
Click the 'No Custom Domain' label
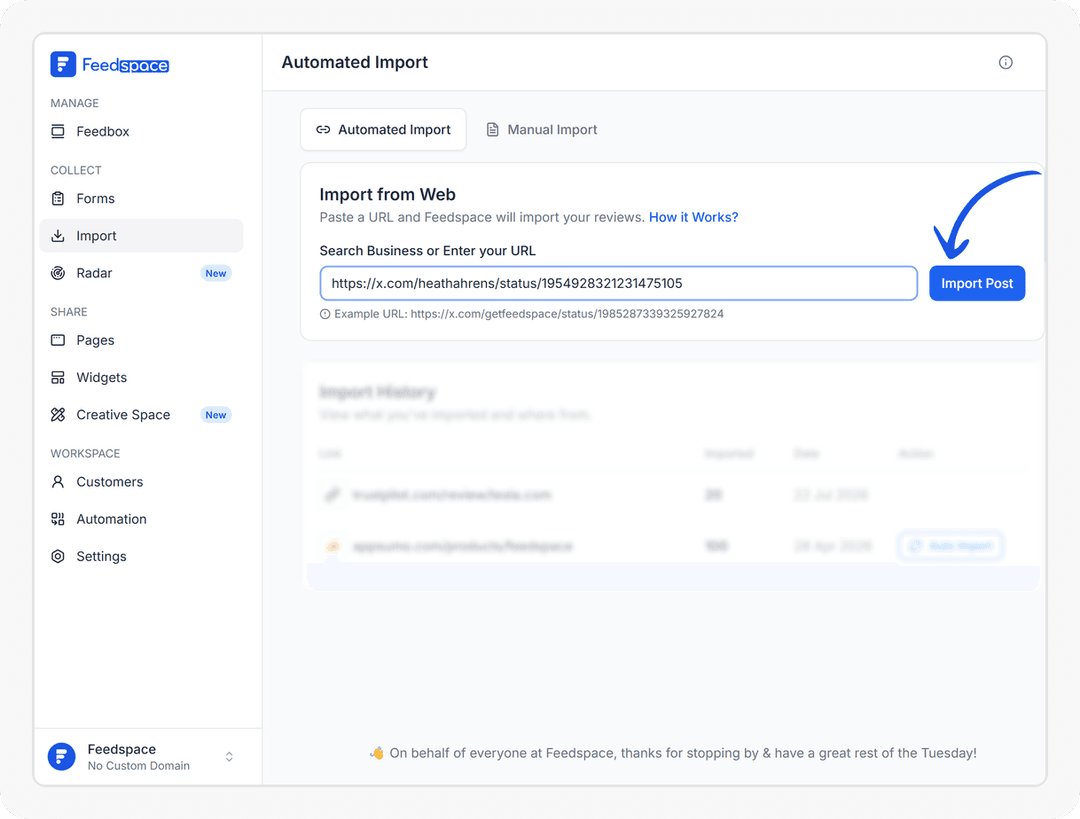(138, 766)
